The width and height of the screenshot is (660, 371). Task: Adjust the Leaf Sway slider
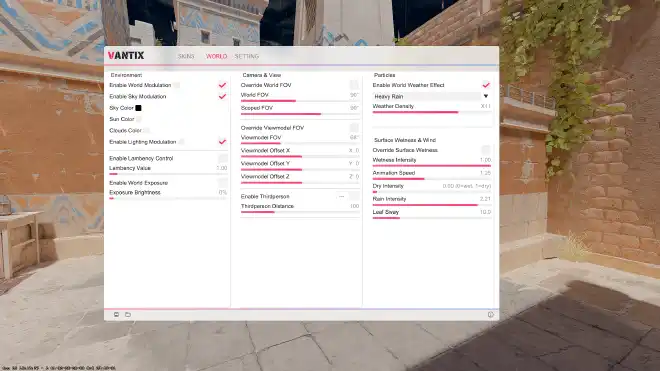(432, 218)
